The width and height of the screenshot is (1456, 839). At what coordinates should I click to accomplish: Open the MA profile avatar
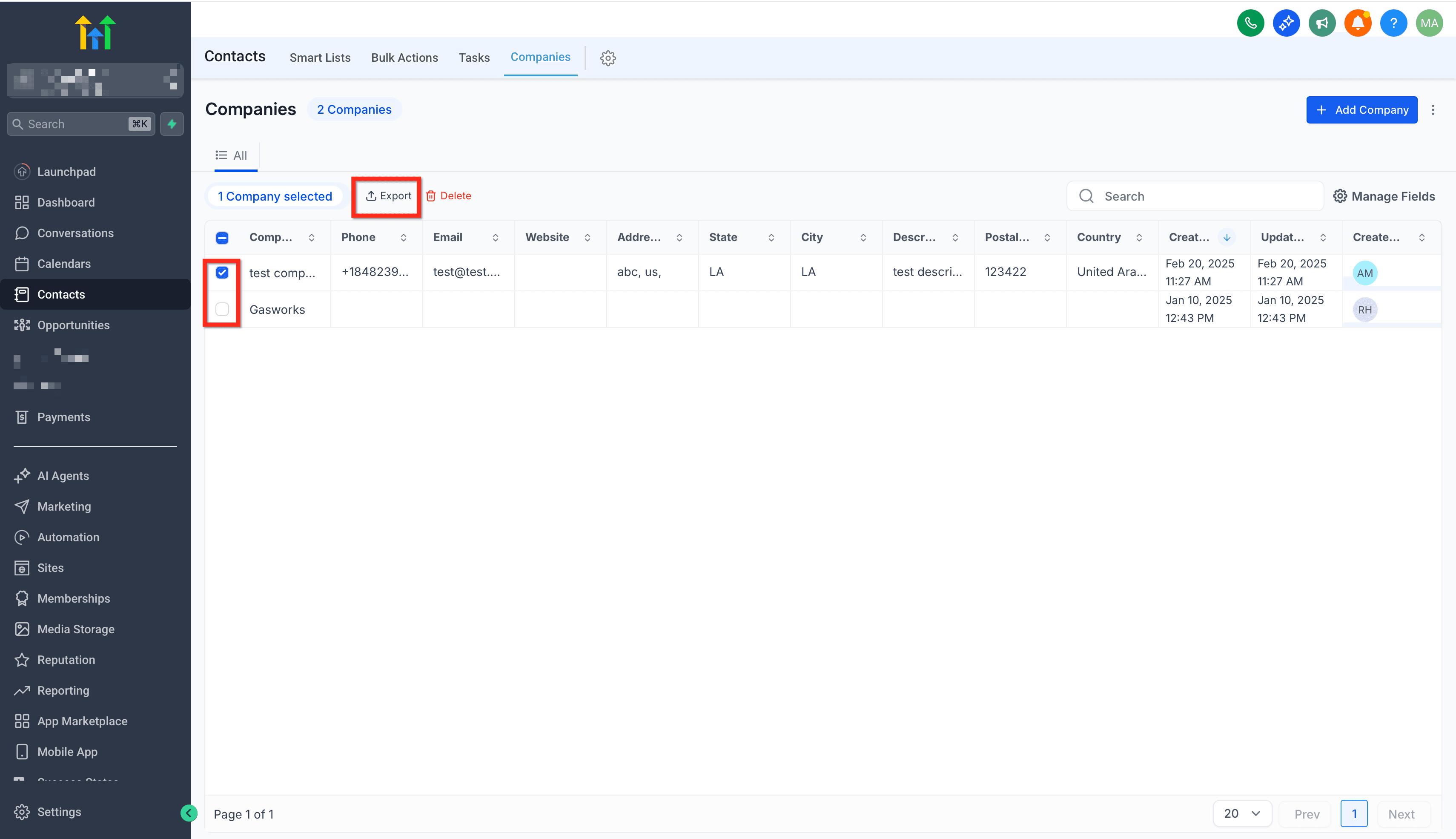tap(1429, 23)
